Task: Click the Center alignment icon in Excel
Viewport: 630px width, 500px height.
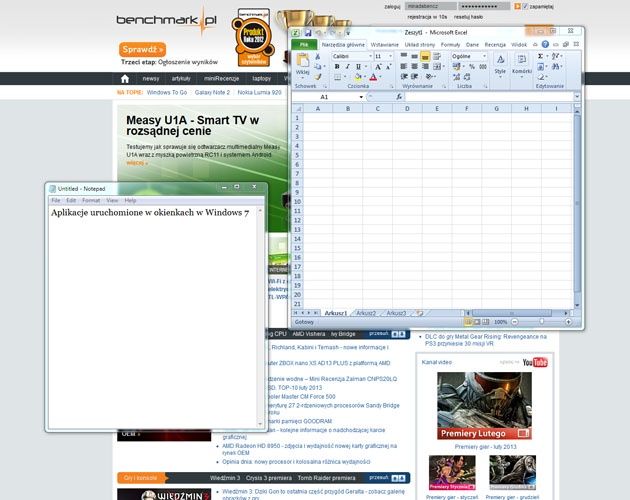Action: 414,66
